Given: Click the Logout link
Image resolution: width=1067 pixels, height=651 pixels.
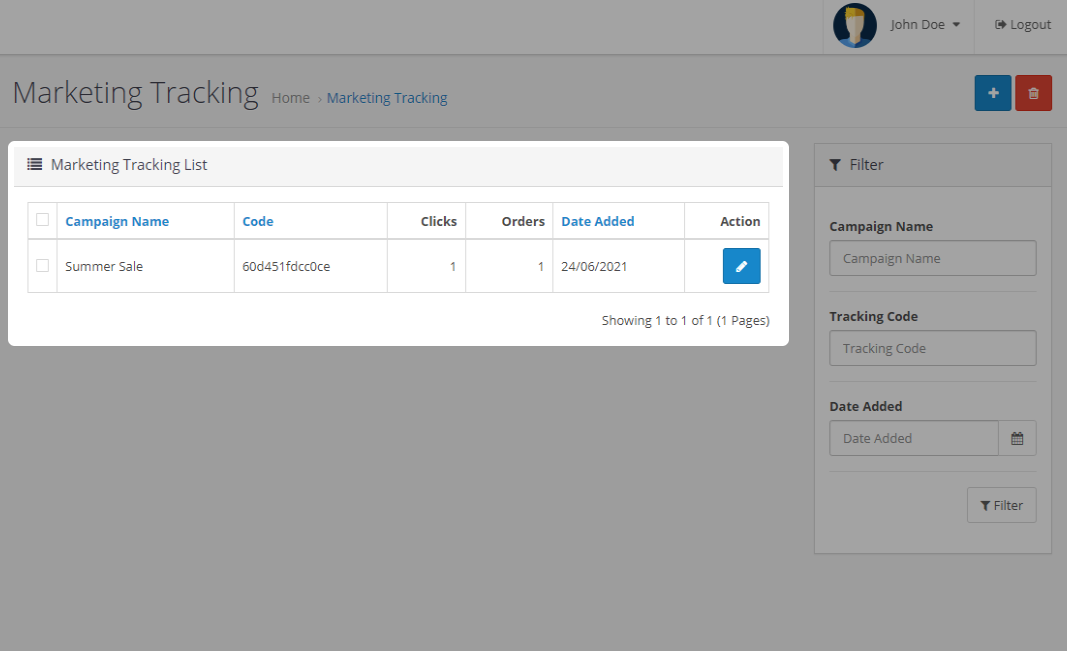Looking at the screenshot, I should (1023, 25).
